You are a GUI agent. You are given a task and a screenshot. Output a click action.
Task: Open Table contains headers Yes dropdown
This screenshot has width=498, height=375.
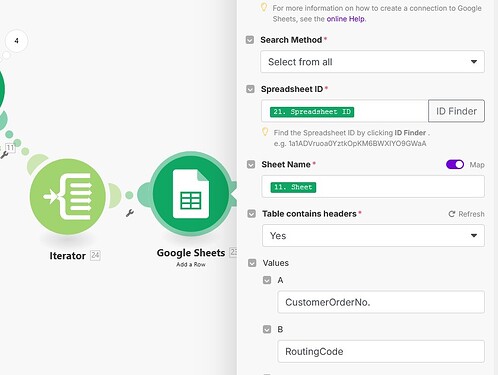point(373,236)
